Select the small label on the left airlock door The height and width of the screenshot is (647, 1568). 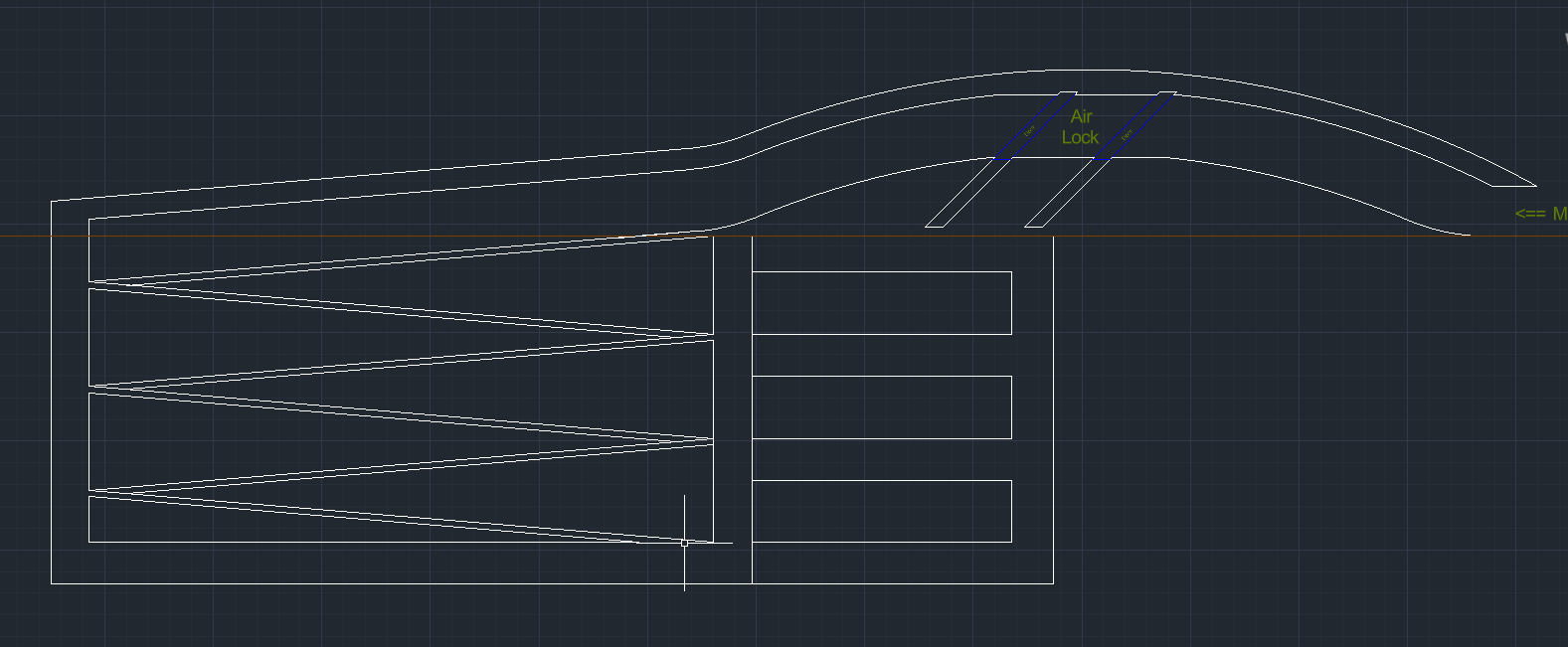tap(1029, 130)
